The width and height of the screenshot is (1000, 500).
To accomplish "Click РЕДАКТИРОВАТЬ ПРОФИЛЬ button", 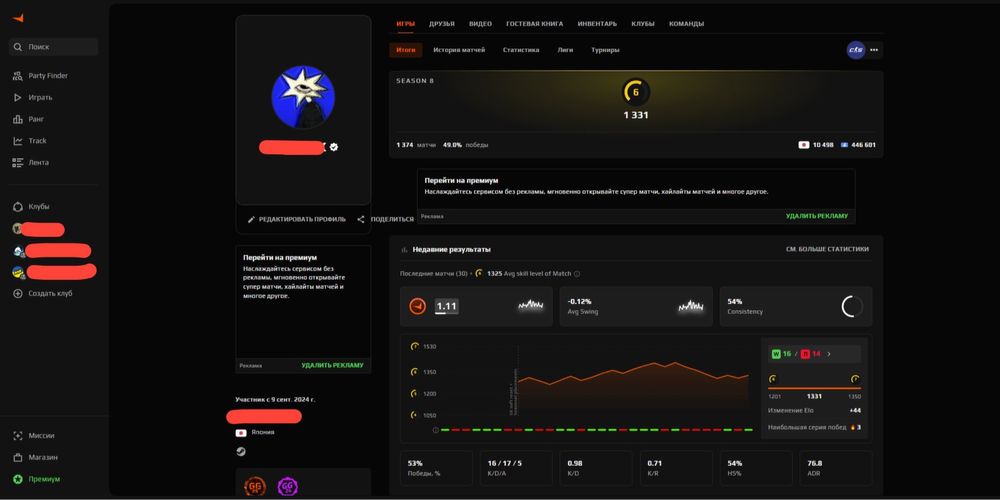I will 297,219.
